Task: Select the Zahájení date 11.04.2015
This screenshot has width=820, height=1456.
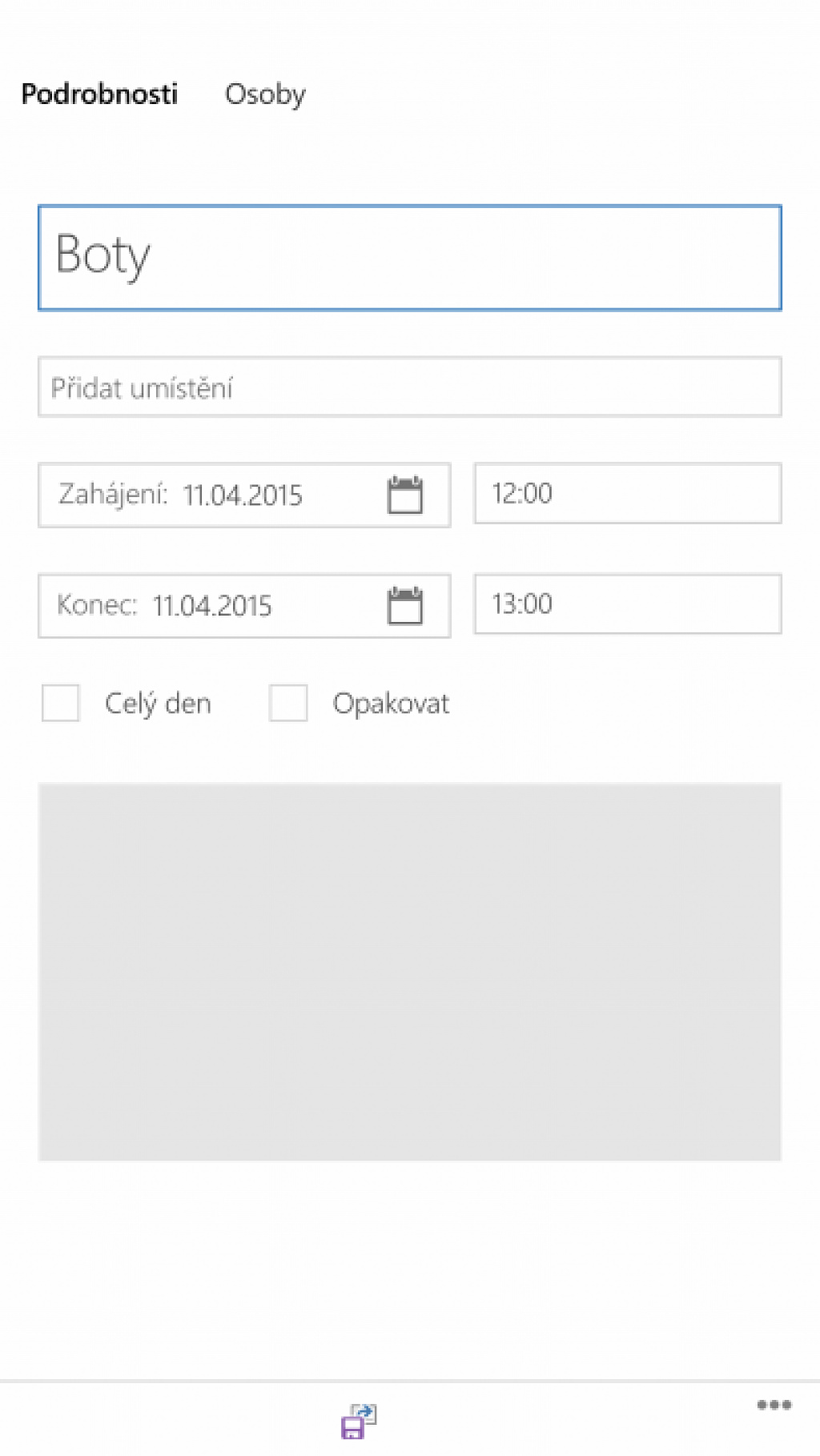Action: coord(243,495)
